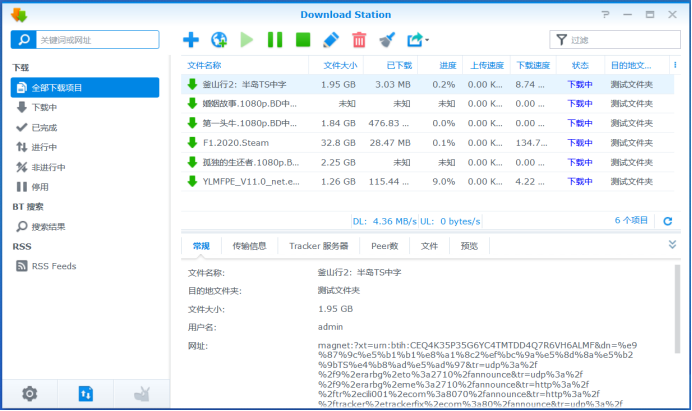Viewport: 692px width, 411px height.
Task: Select 下载中 category in sidebar
Action: pyautogui.click(x=85, y=107)
